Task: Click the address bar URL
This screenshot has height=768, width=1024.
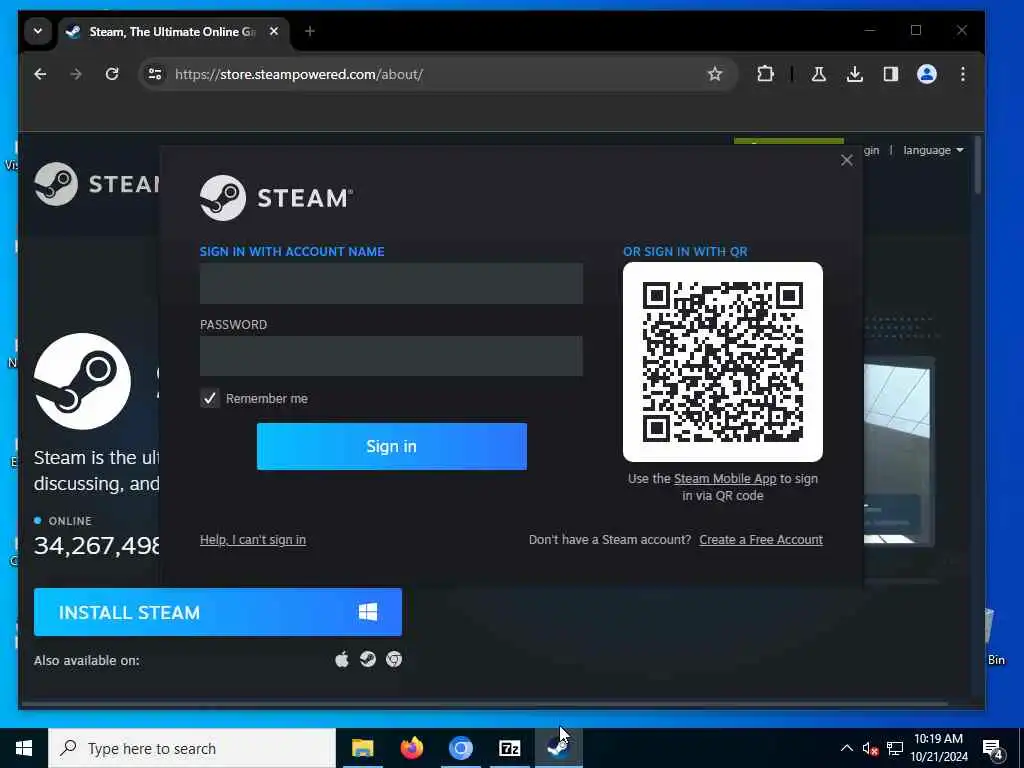Action: (299, 74)
